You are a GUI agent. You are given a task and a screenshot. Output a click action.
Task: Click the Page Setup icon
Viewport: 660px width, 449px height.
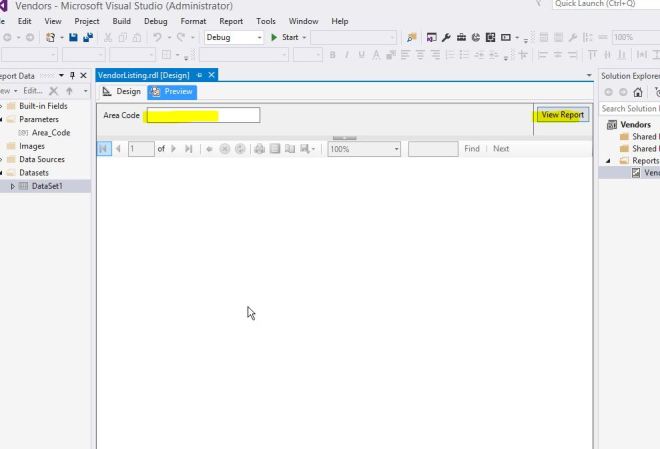(290, 149)
